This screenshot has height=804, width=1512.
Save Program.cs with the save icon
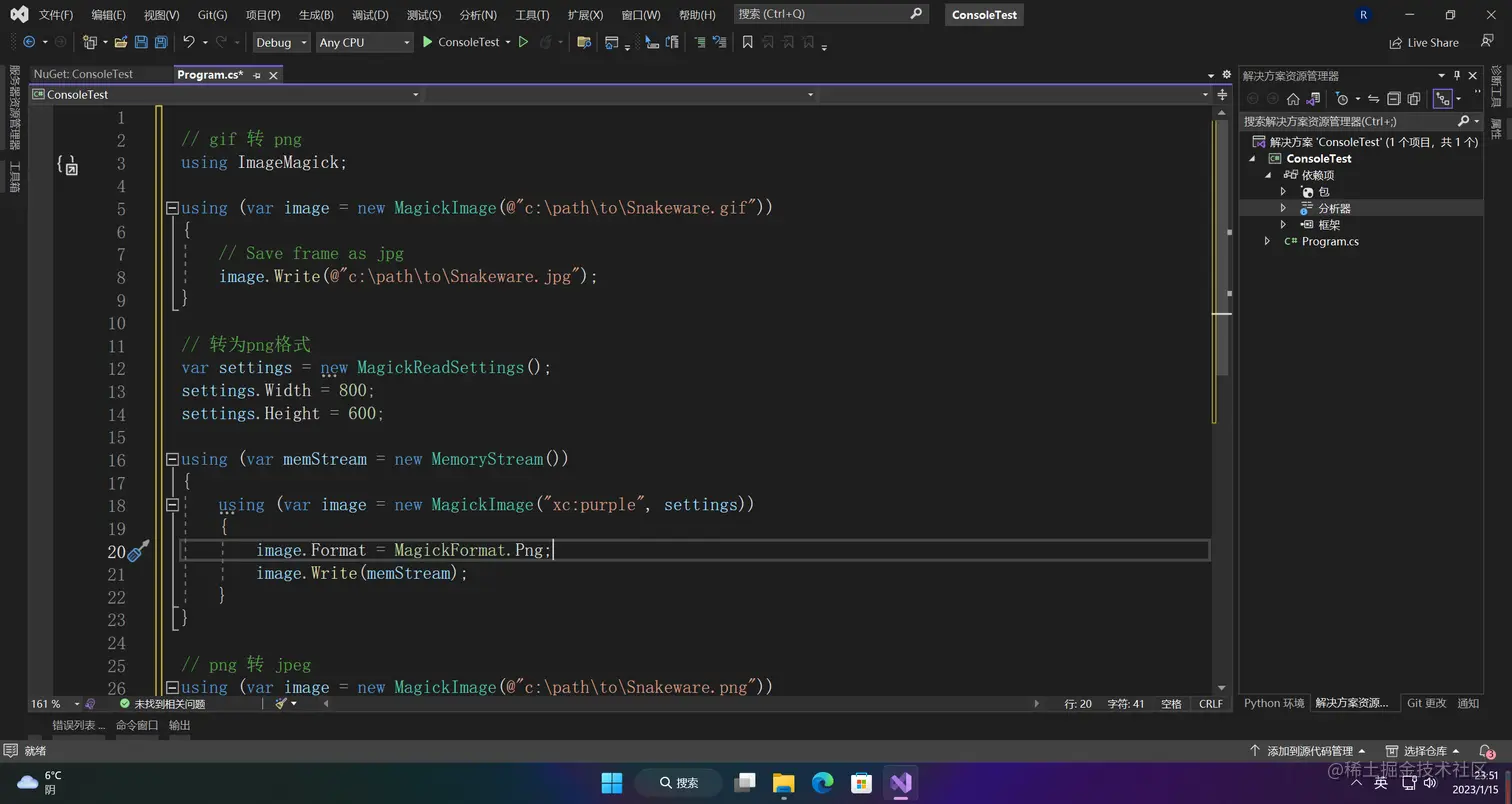pos(141,42)
